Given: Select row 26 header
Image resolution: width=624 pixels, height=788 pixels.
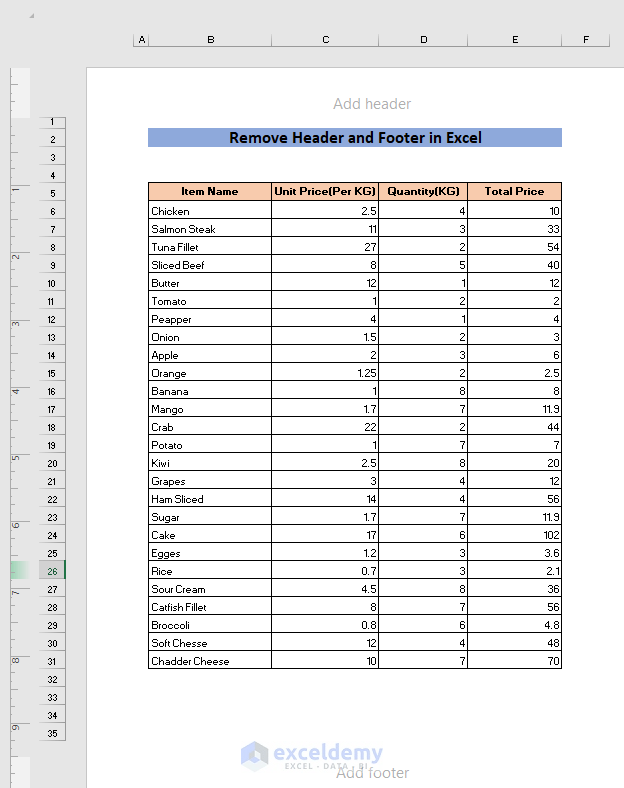Looking at the screenshot, I should click(52, 571).
